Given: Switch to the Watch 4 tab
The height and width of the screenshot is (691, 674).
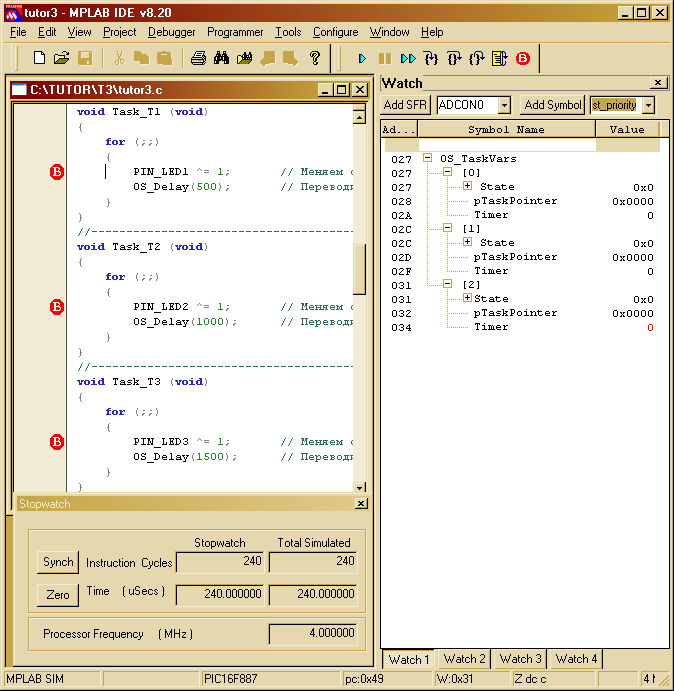Looking at the screenshot, I should 576,659.
